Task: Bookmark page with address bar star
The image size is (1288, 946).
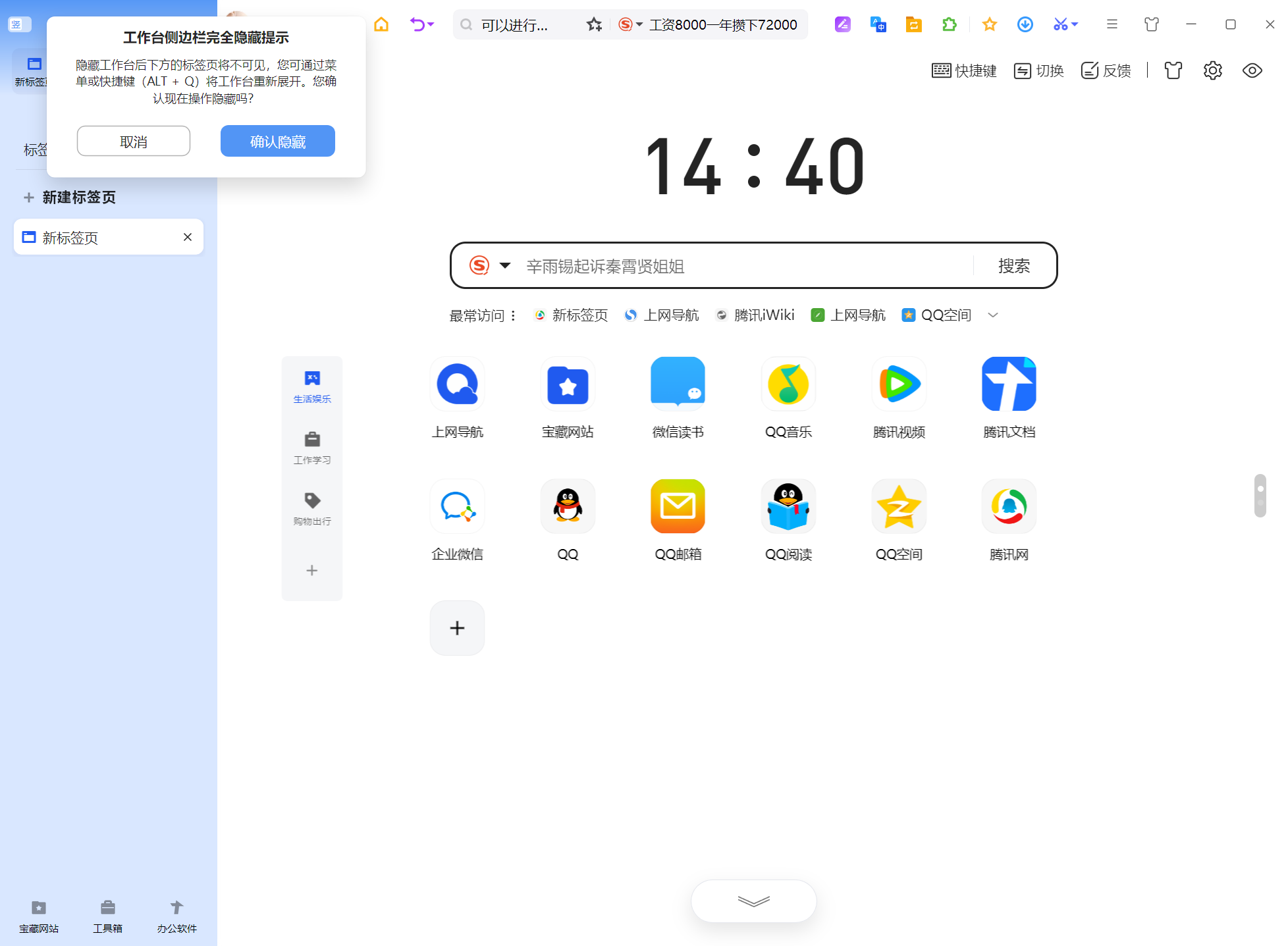Action: click(x=594, y=24)
